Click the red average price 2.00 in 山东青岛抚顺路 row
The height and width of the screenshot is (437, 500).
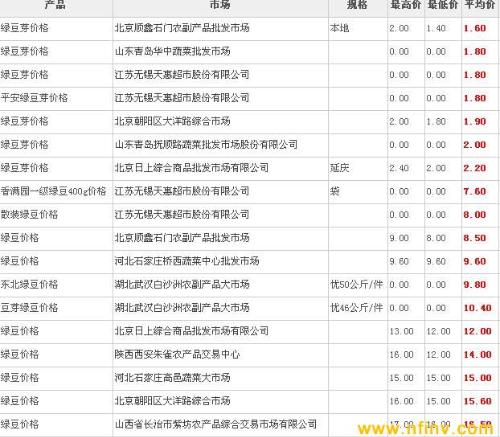pyautogui.click(x=475, y=145)
